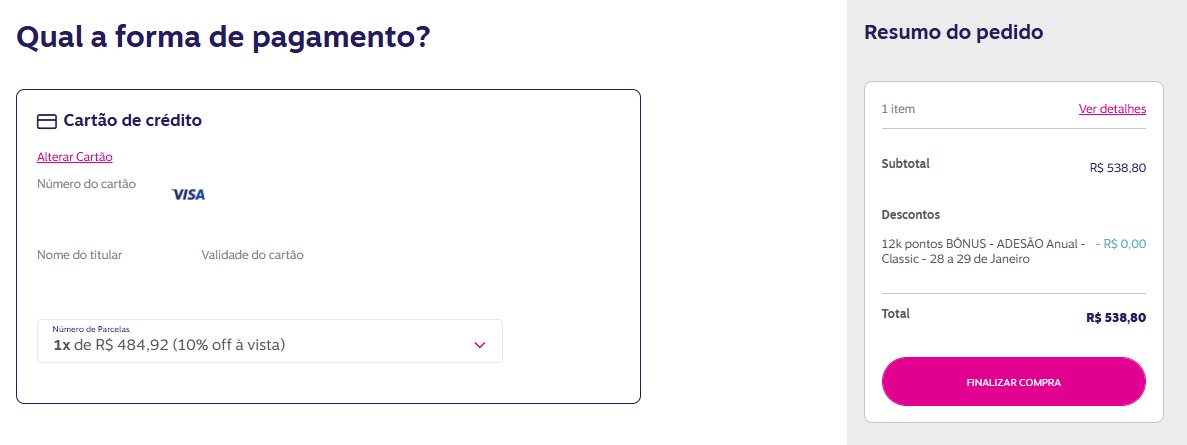The width and height of the screenshot is (1187, 445).
Task: Click the Número do cartão label
Action: (86, 184)
